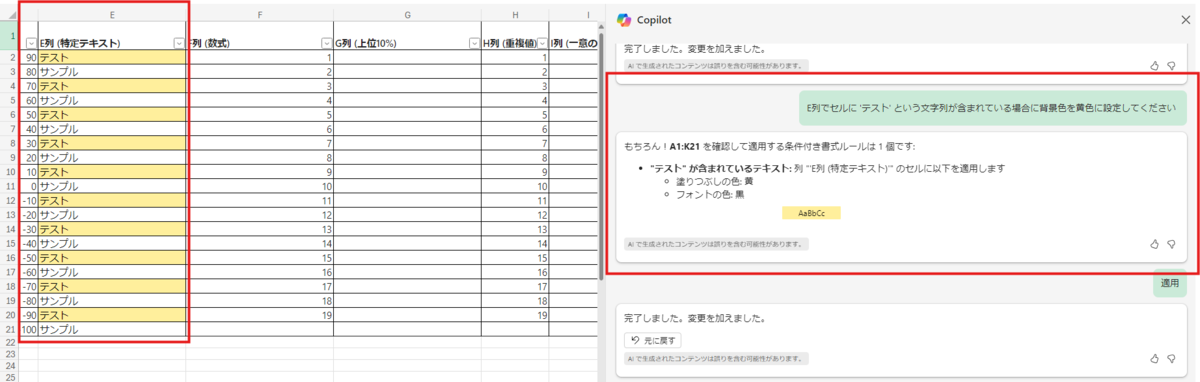Open filter dropdown for H列 (重複値)
Image resolution: width=1200 pixels, height=382 pixels.
pos(542,43)
